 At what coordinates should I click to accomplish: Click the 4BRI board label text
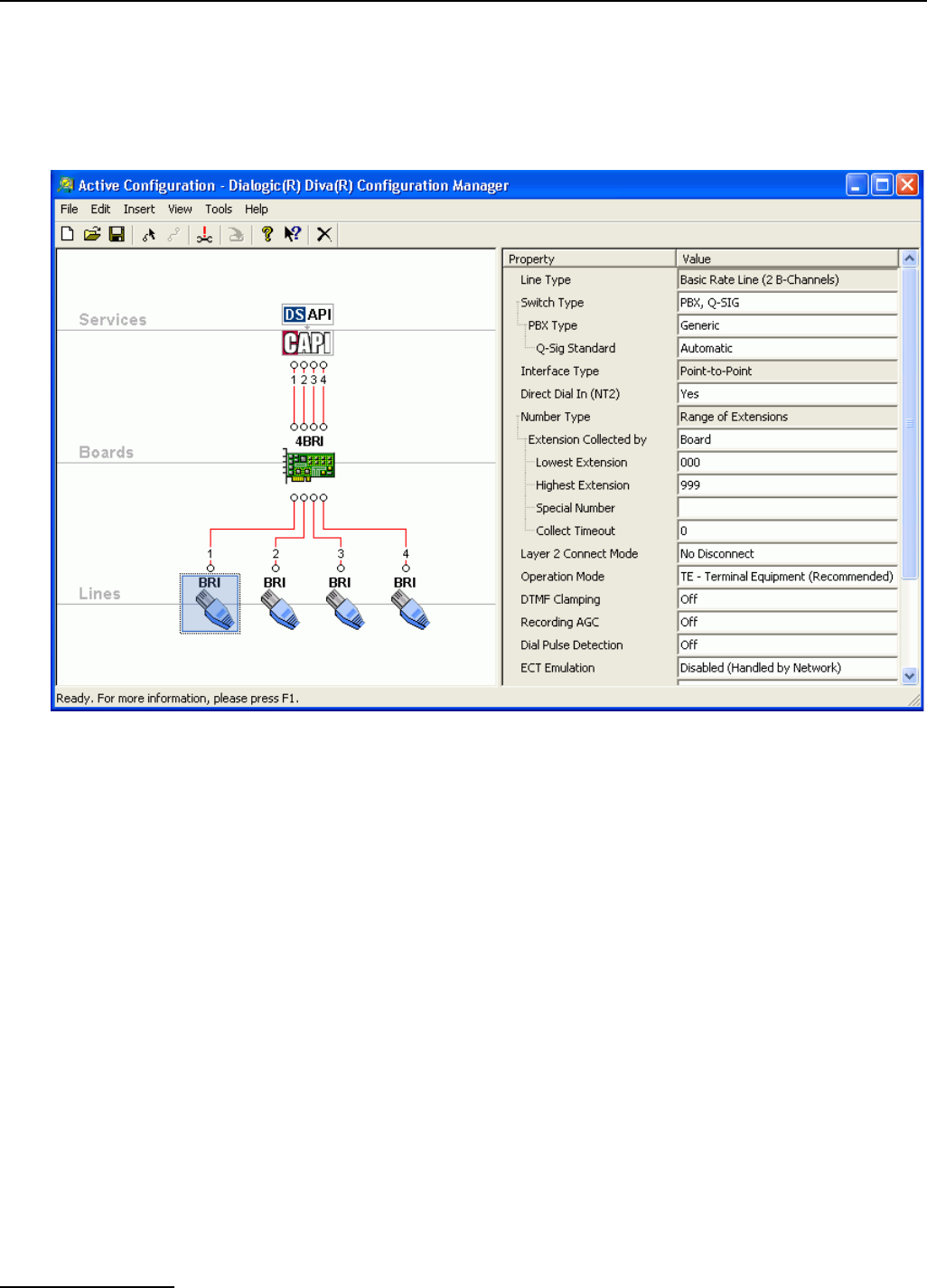pyautogui.click(x=309, y=441)
